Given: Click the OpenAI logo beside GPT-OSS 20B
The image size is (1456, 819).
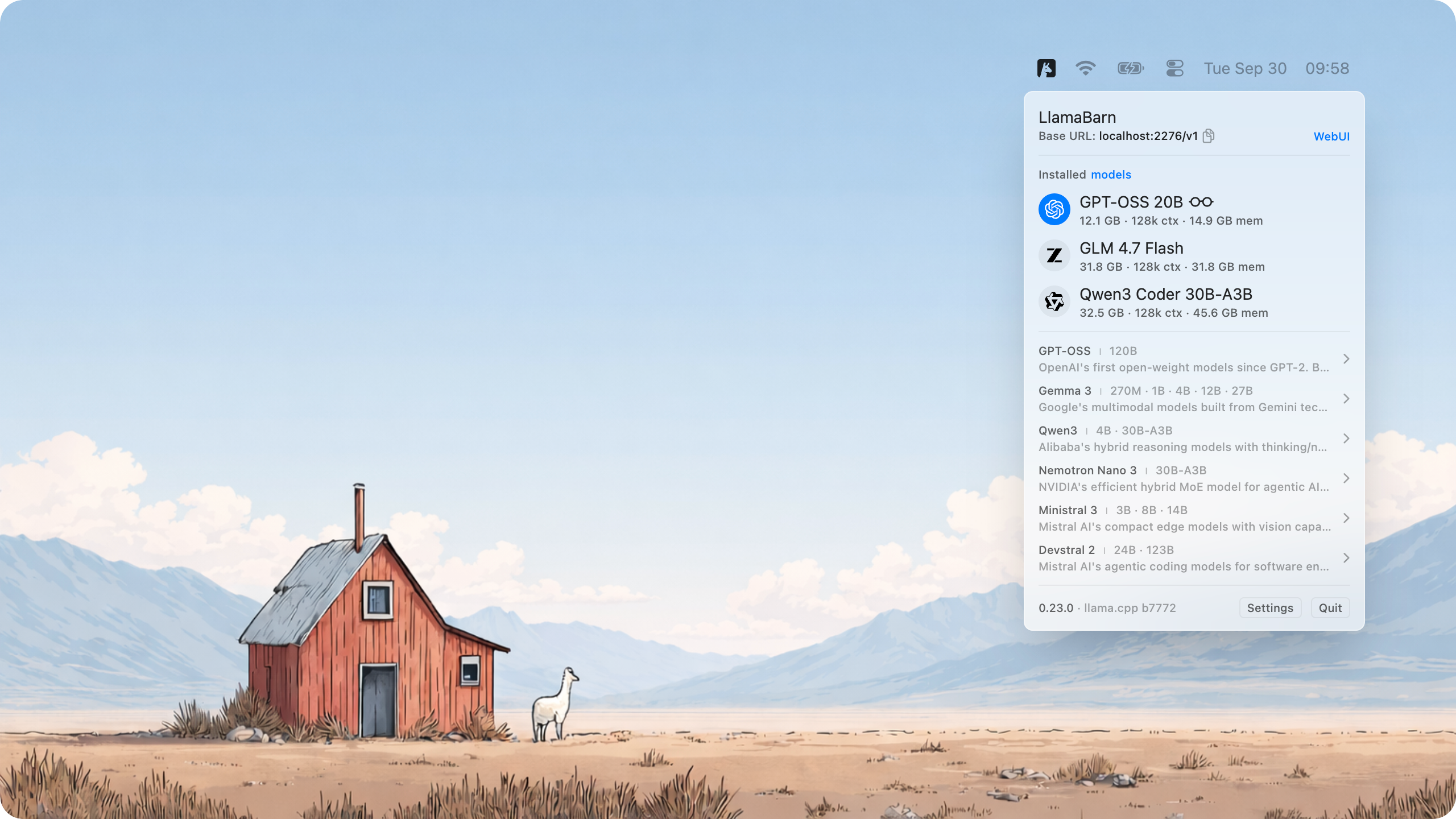Looking at the screenshot, I should tap(1054, 209).
